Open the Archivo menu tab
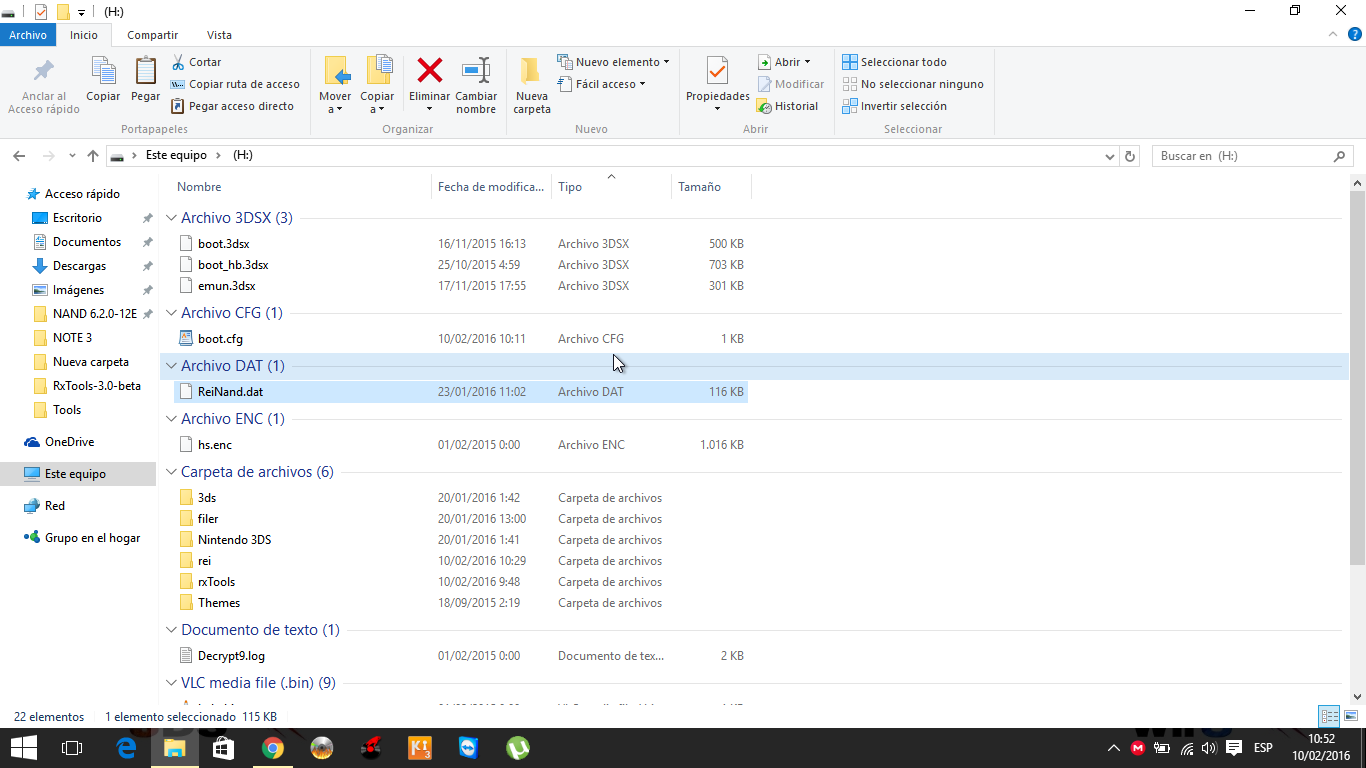 pyautogui.click(x=28, y=35)
